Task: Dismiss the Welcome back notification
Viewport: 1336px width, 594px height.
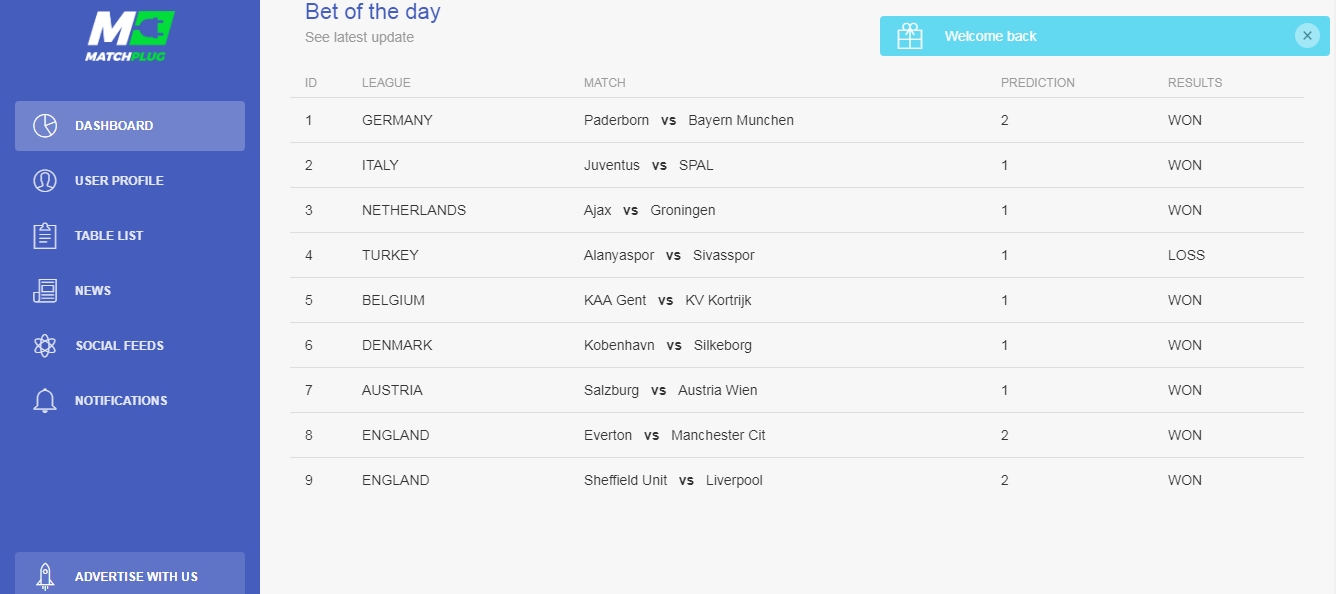Action: tap(1307, 36)
